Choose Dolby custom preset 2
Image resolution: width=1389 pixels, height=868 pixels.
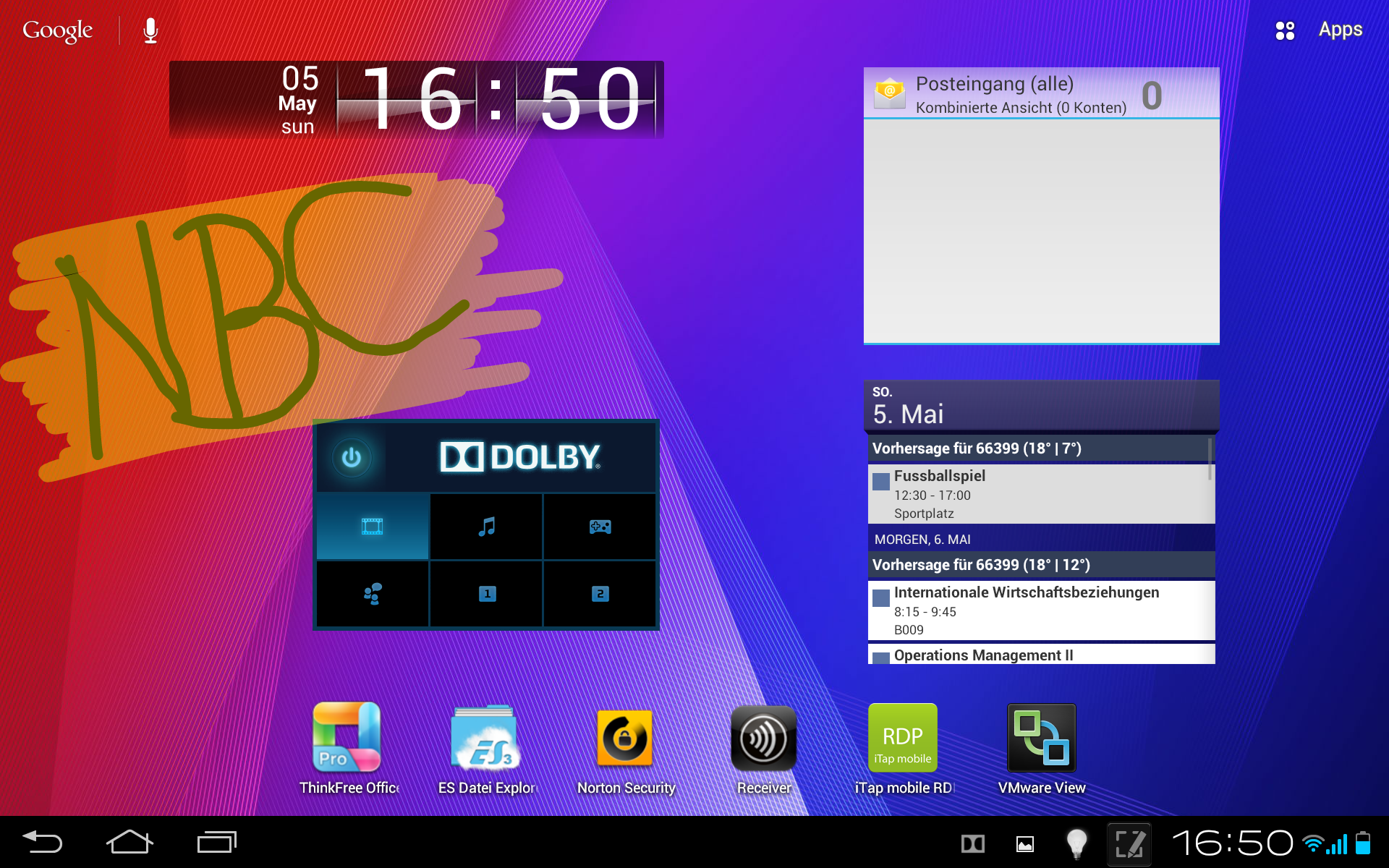[x=600, y=594]
